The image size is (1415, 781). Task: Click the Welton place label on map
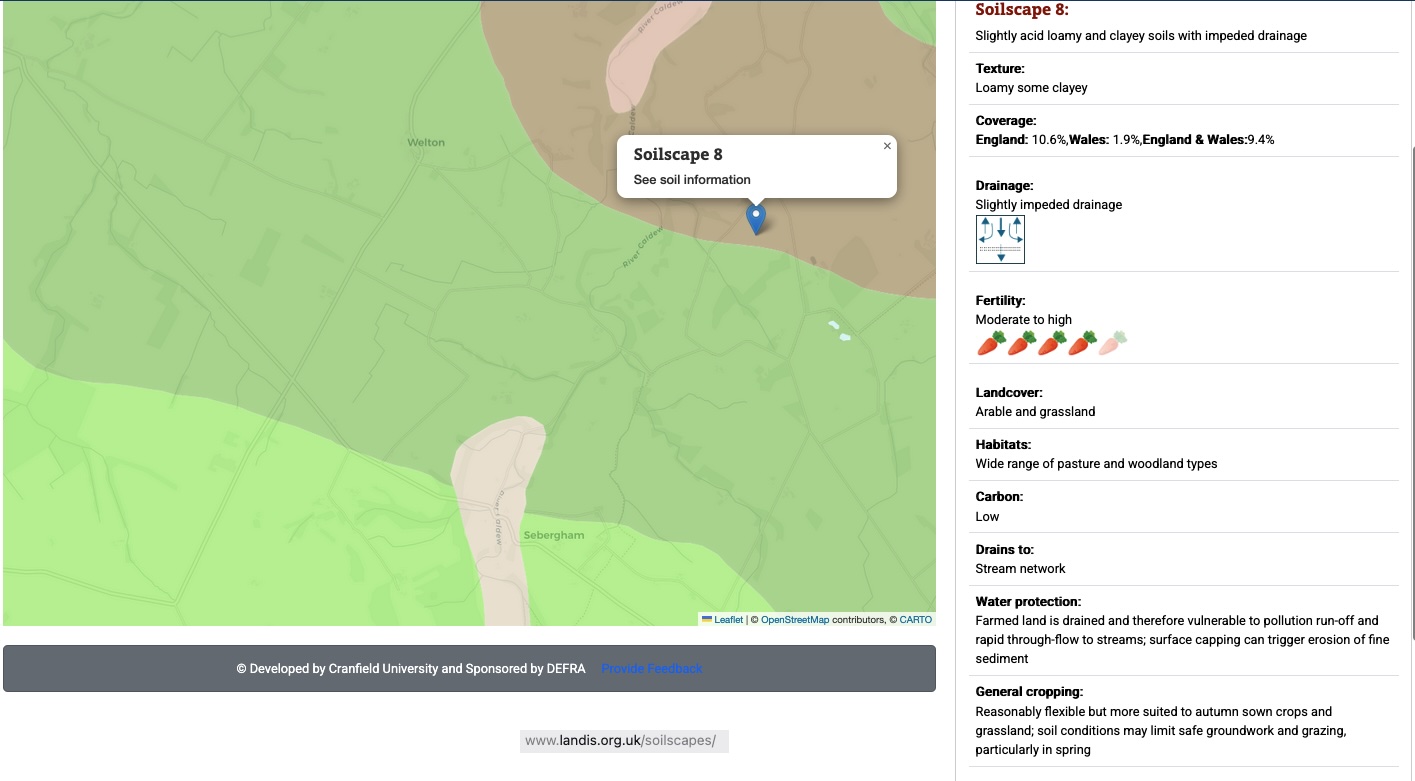[426, 143]
